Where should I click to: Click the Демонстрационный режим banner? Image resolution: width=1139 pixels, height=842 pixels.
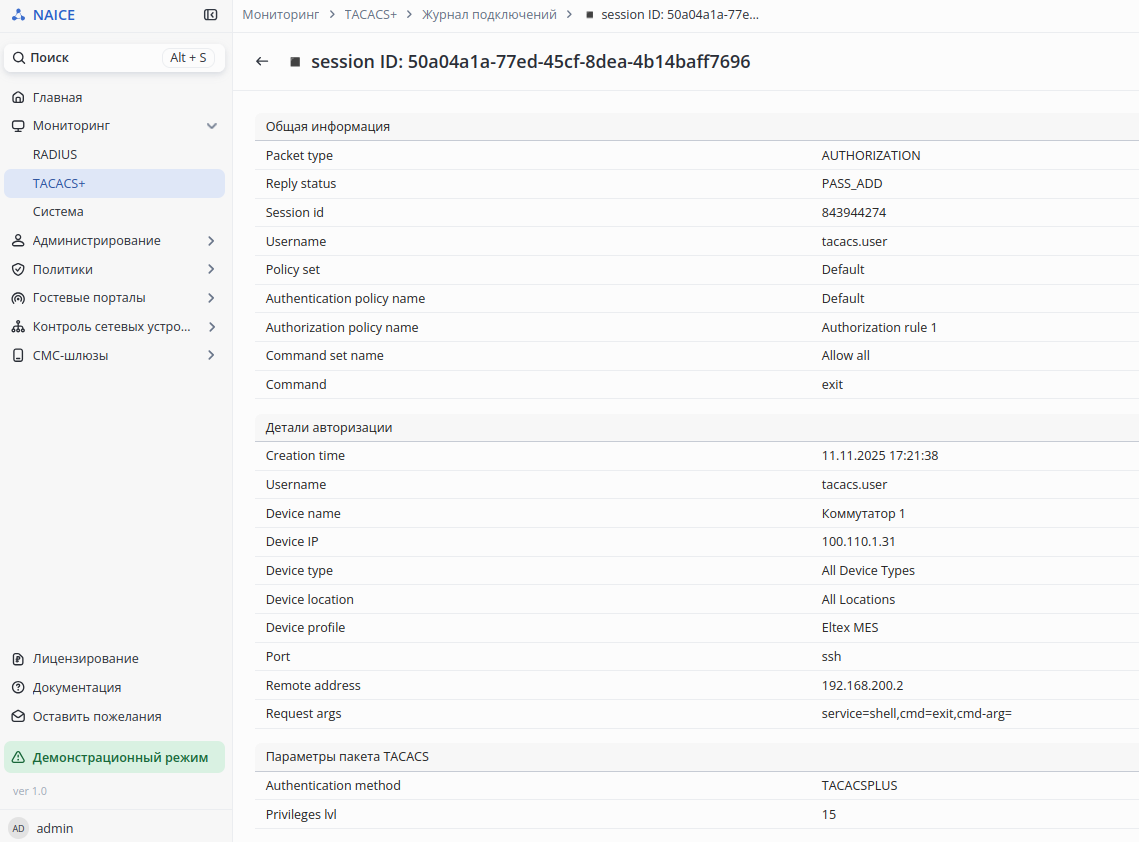pos(120,758)
